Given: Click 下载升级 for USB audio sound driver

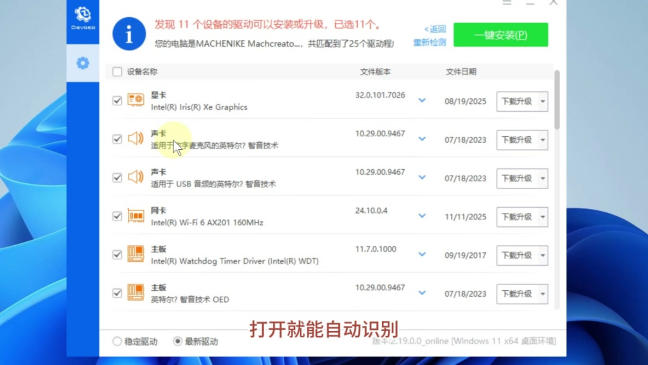Looking at the screenshot, I should coord(517,178).
